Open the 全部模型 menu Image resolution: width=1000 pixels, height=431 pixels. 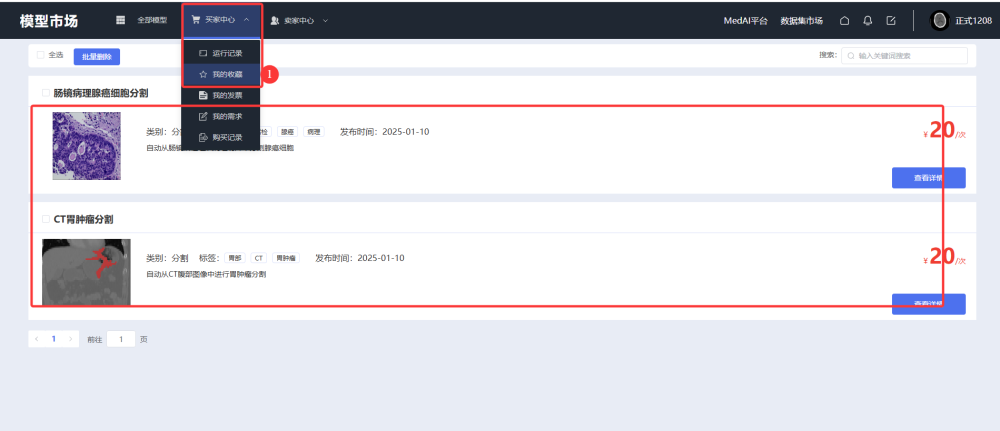[152, 20]
